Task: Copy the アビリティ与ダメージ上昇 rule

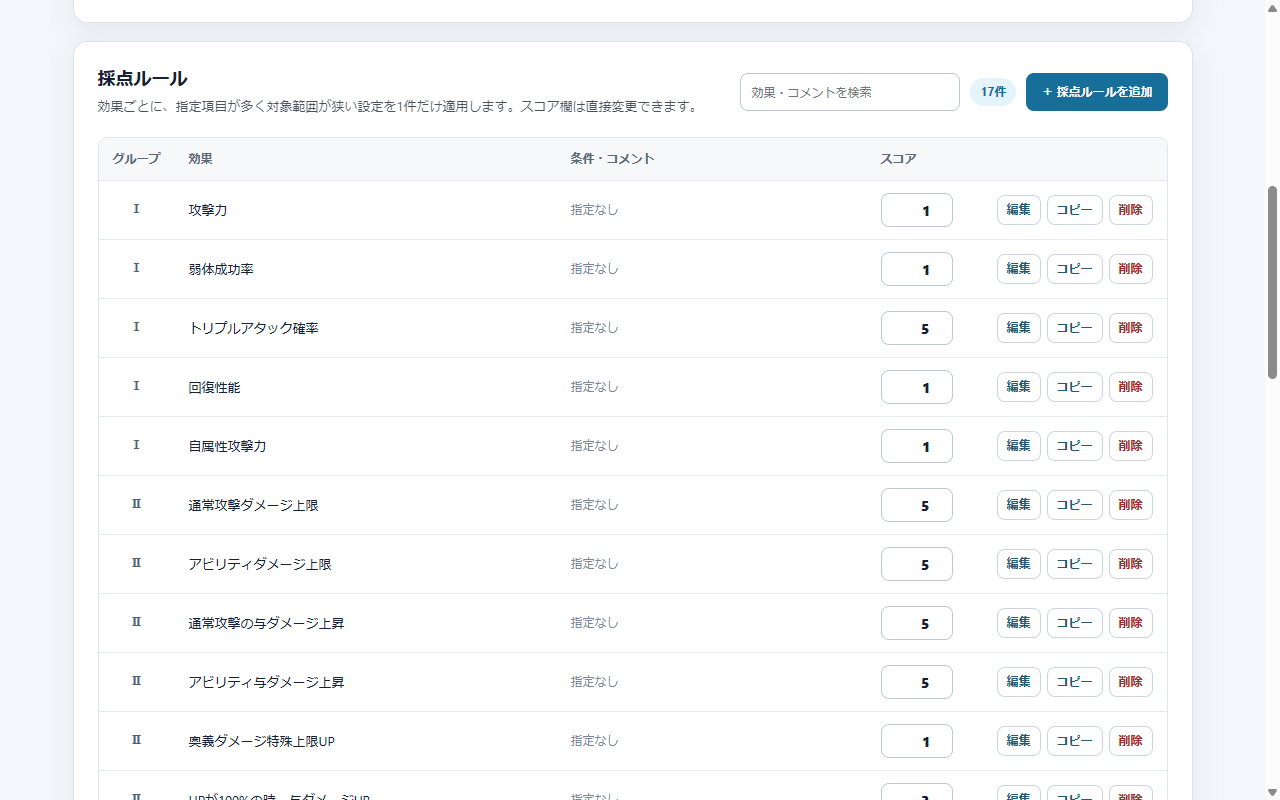Action: (1074, 682)
